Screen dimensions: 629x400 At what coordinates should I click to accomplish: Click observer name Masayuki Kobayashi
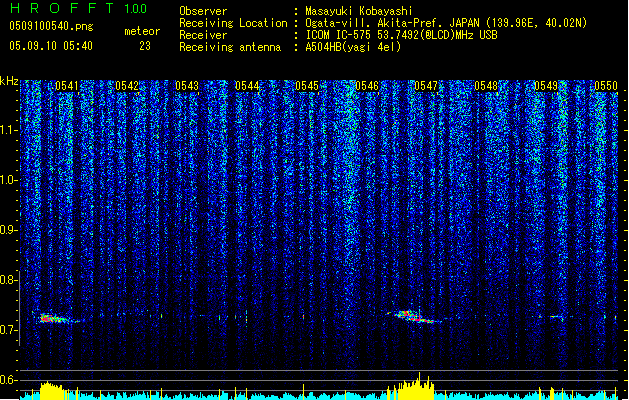pyautogui.click(x=359, y=11)
